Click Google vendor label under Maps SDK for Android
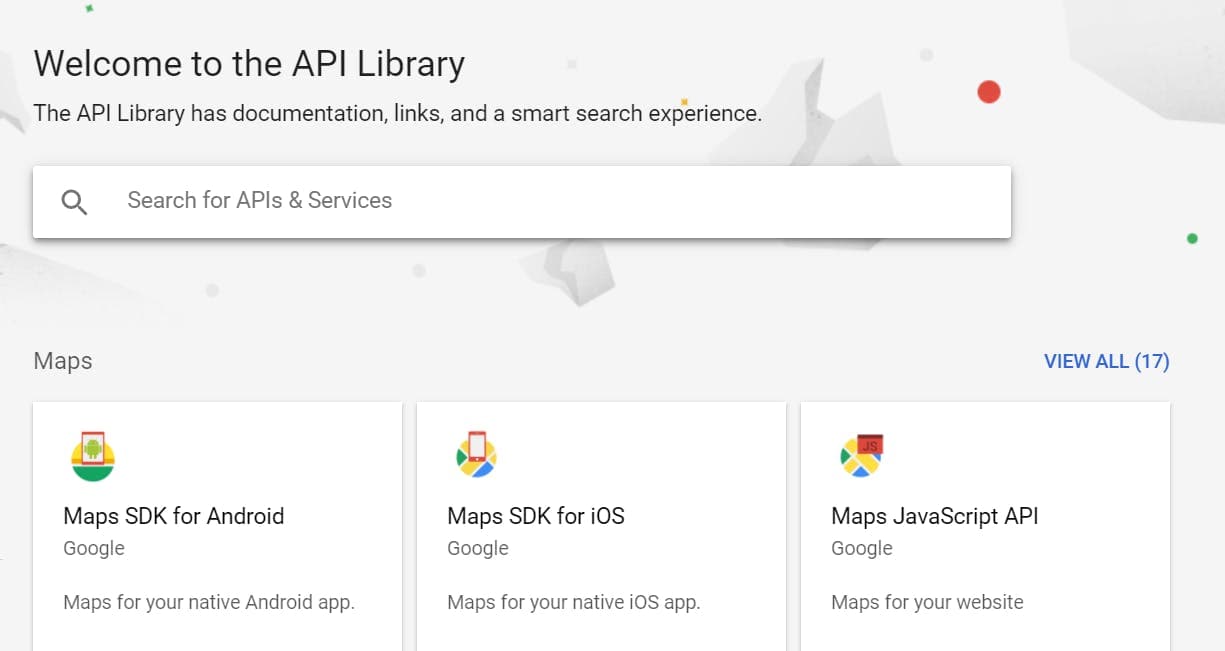The image size is (1225, 651). tap(94, 548)
